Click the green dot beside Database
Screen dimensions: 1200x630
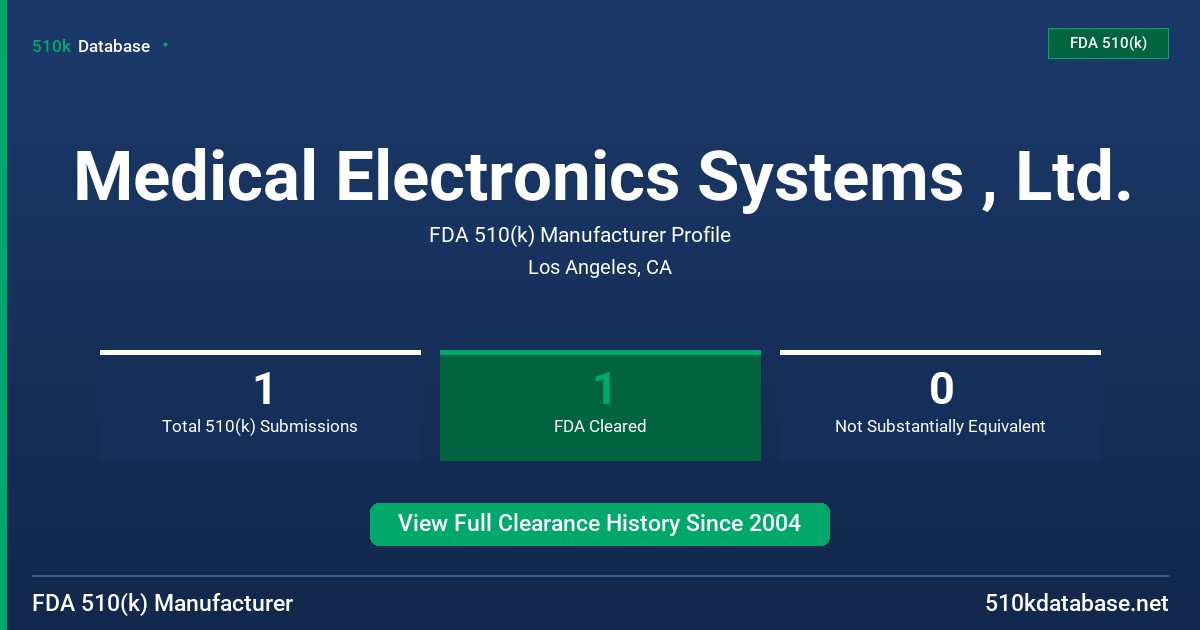[165, 45]
